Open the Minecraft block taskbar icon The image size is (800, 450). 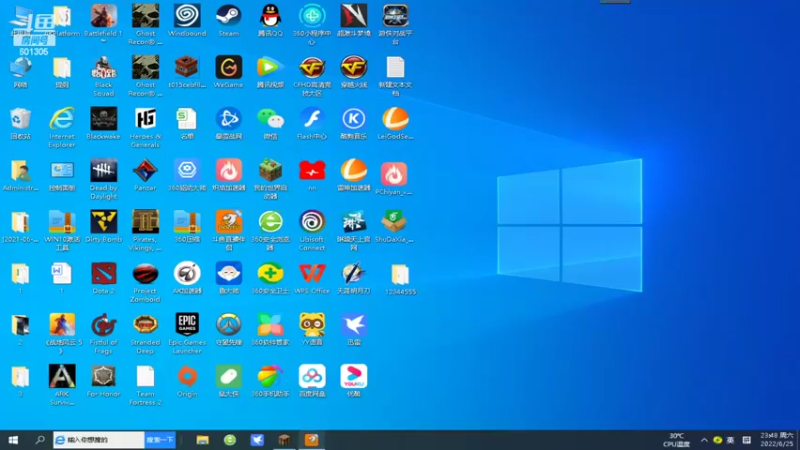284,440
